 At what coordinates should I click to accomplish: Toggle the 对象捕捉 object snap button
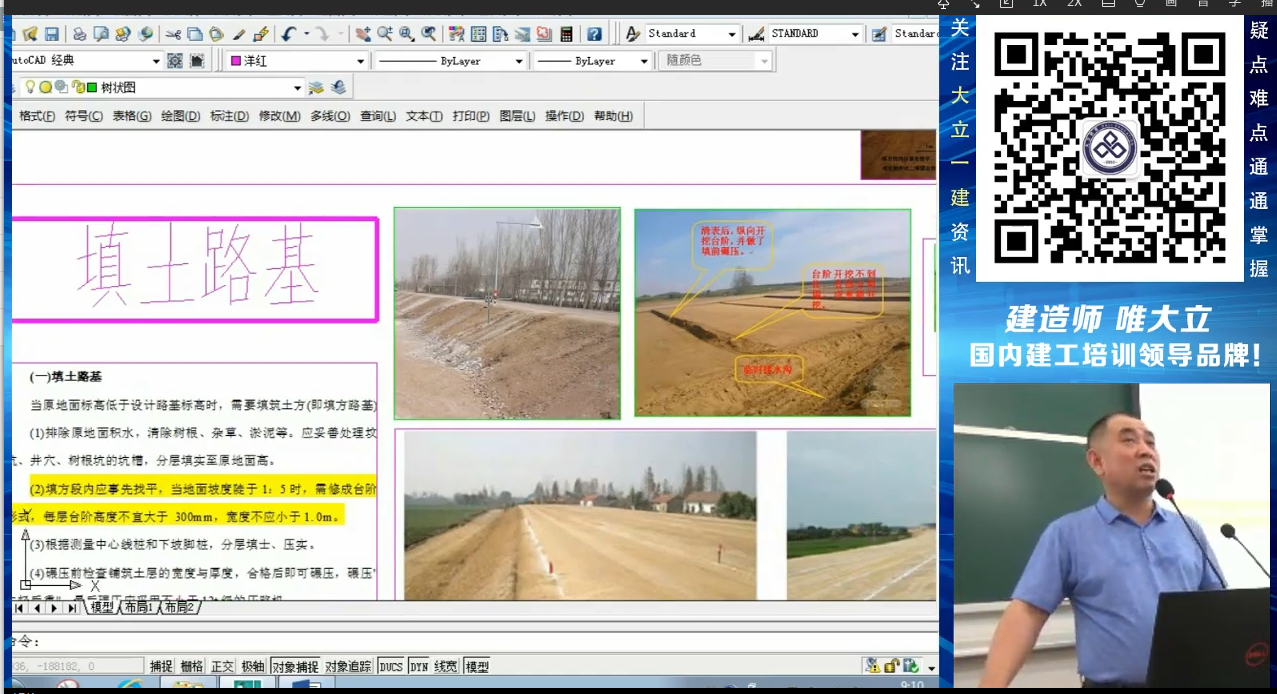(x=295, y=666)
